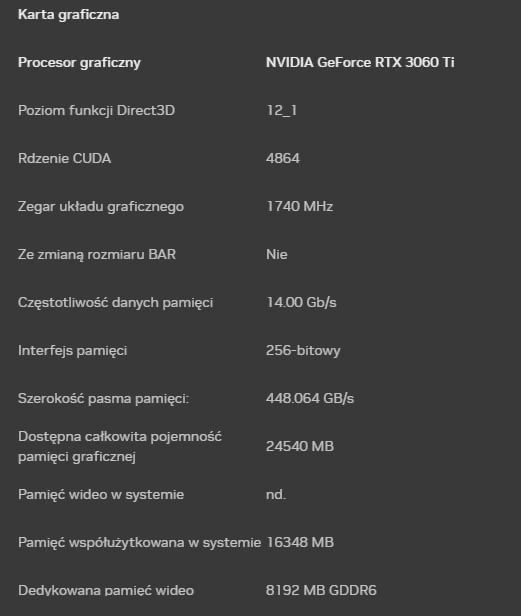This screenshot has height=616, width=521.
Task: Click the Interfejs pamięci label
Action: [72, 350]
